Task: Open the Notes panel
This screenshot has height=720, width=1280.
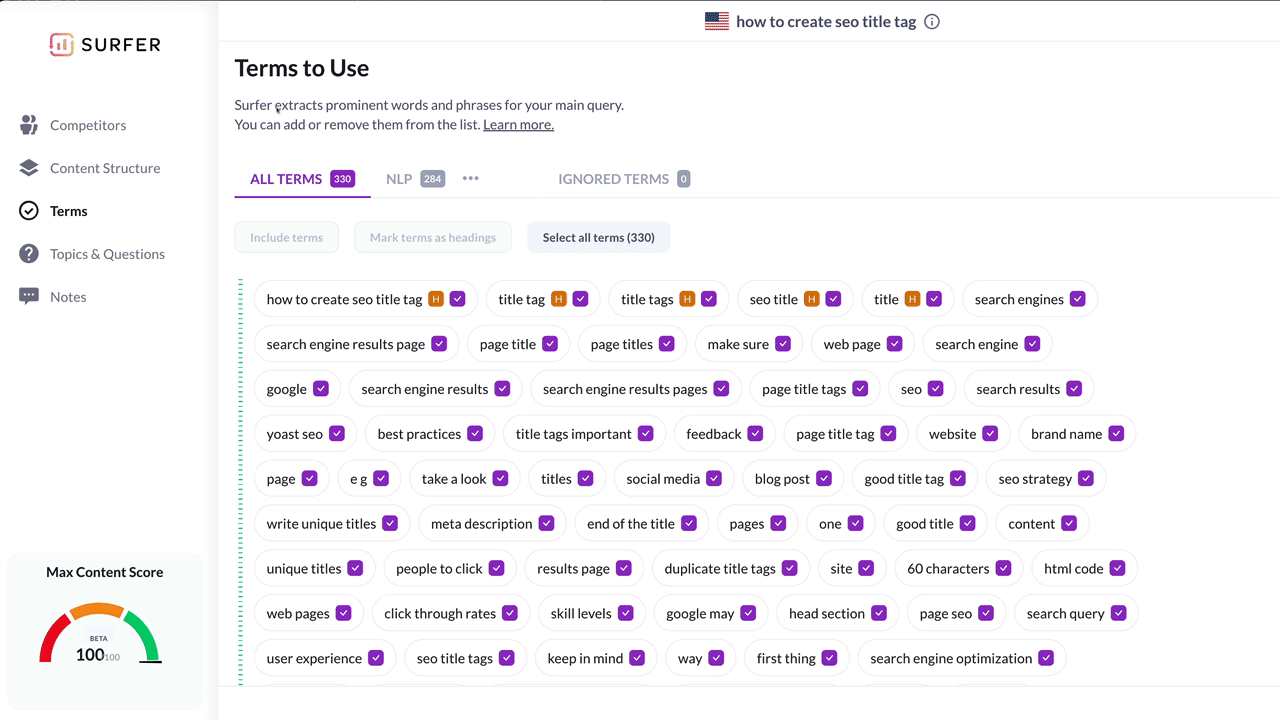Action: click(68, 296)
